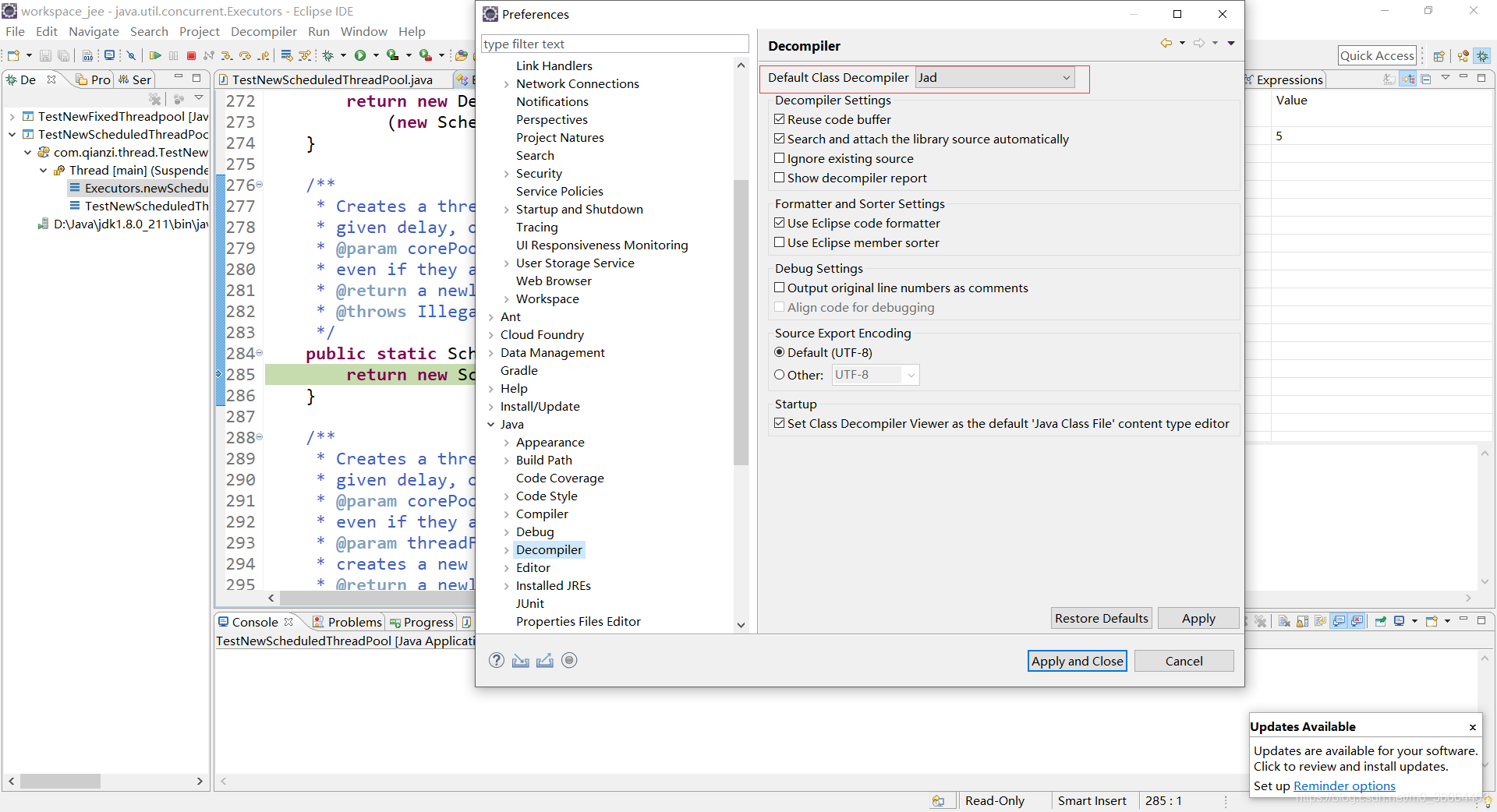Click the Save All toolbar icon

tap(63, 55)
